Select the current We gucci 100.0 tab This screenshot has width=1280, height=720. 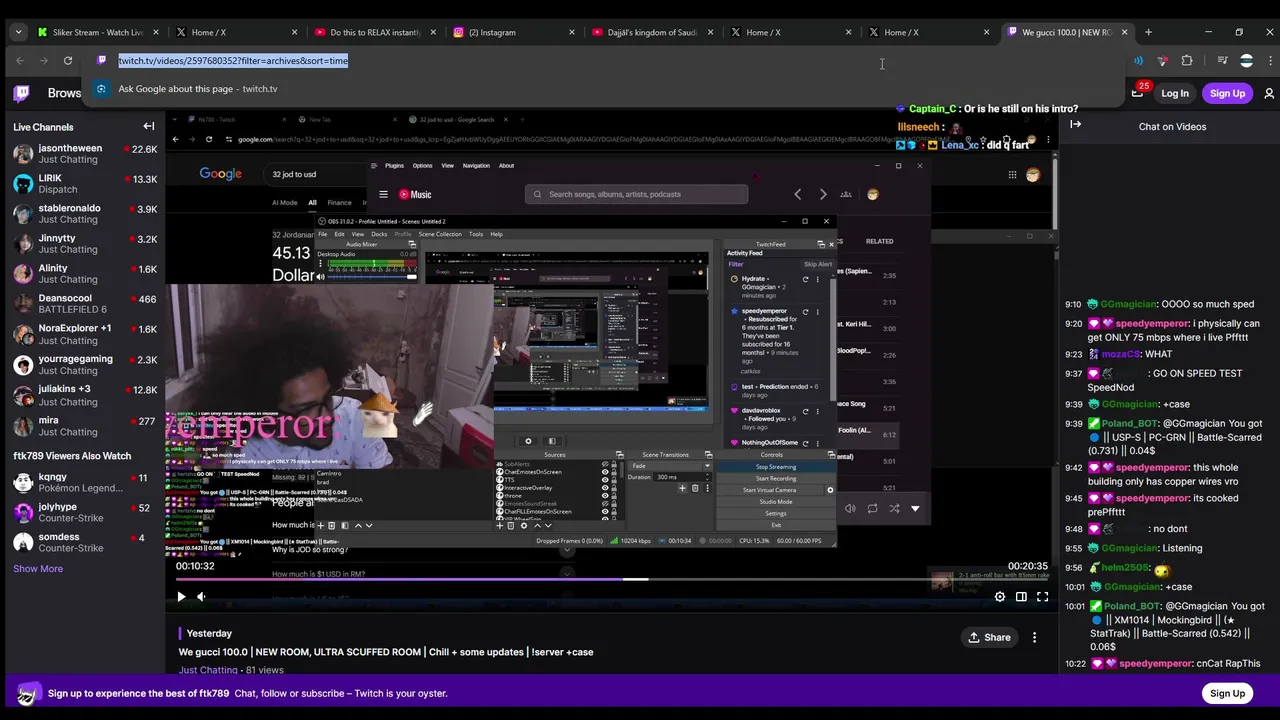click(1066, 32)
